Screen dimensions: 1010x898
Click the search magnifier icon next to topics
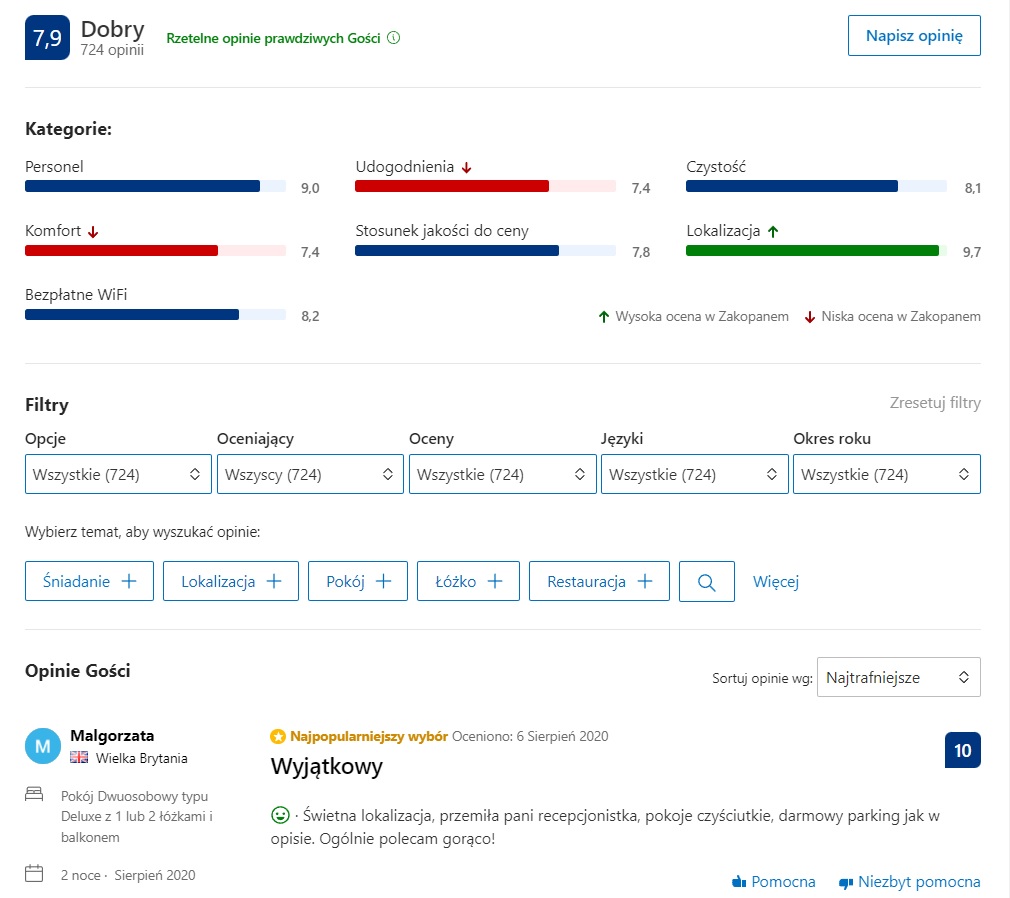coord(706,580)
